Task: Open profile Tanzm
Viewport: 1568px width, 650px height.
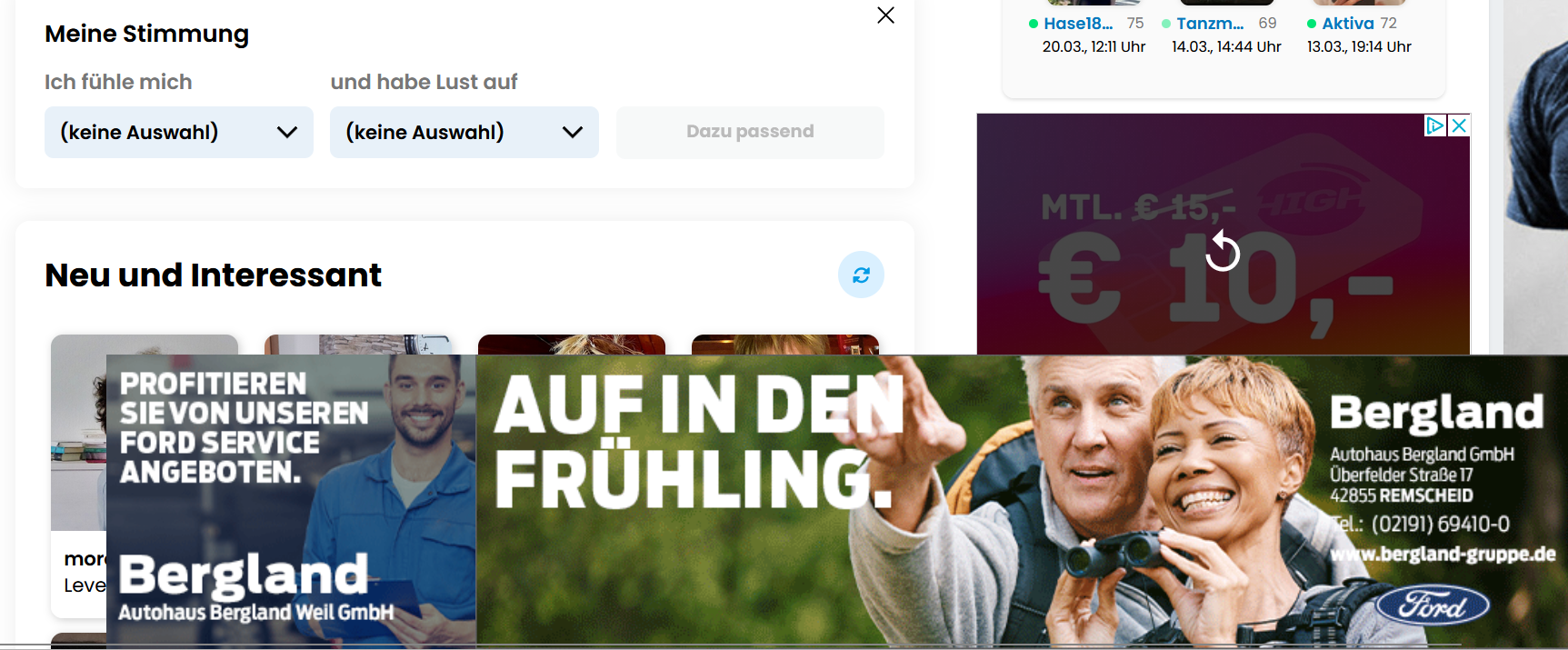Action: [1210, 24]
